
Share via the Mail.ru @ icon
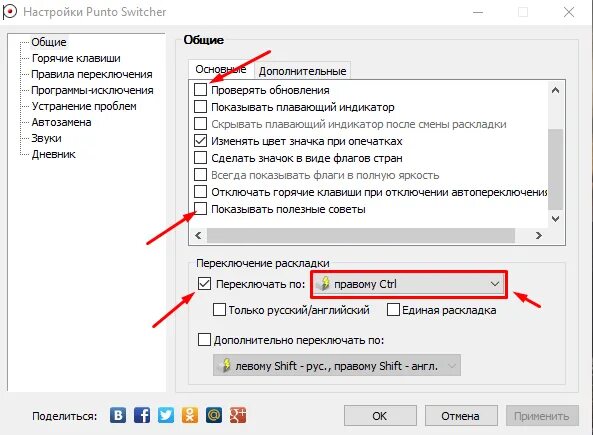click(214, 415)
